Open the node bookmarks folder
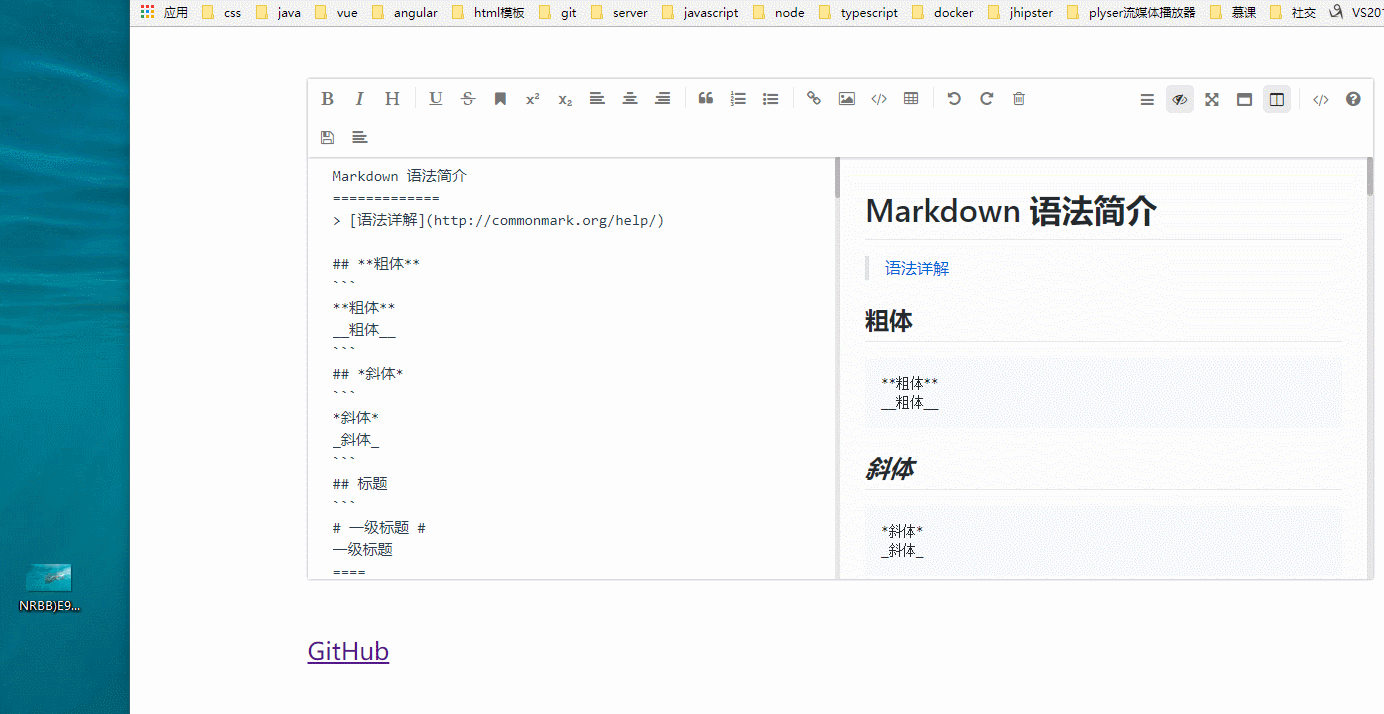Screen dimensions: 1384x714 [x=778, y=13]
